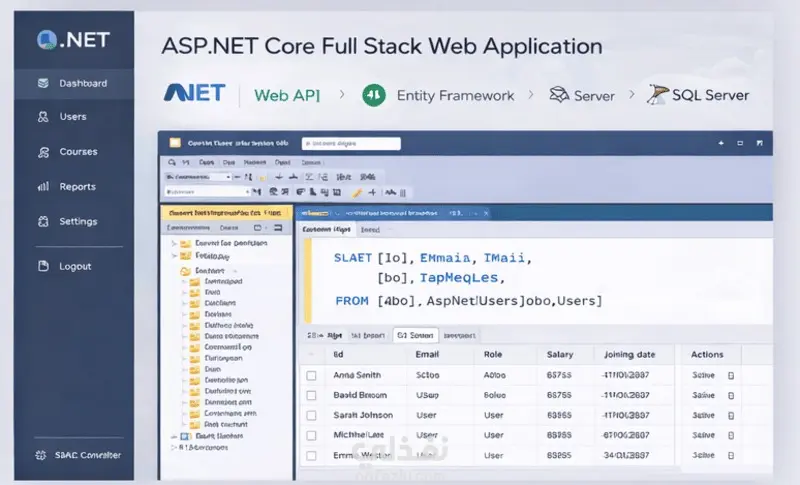Select Sarah Johnson's row checkbox

311,416
